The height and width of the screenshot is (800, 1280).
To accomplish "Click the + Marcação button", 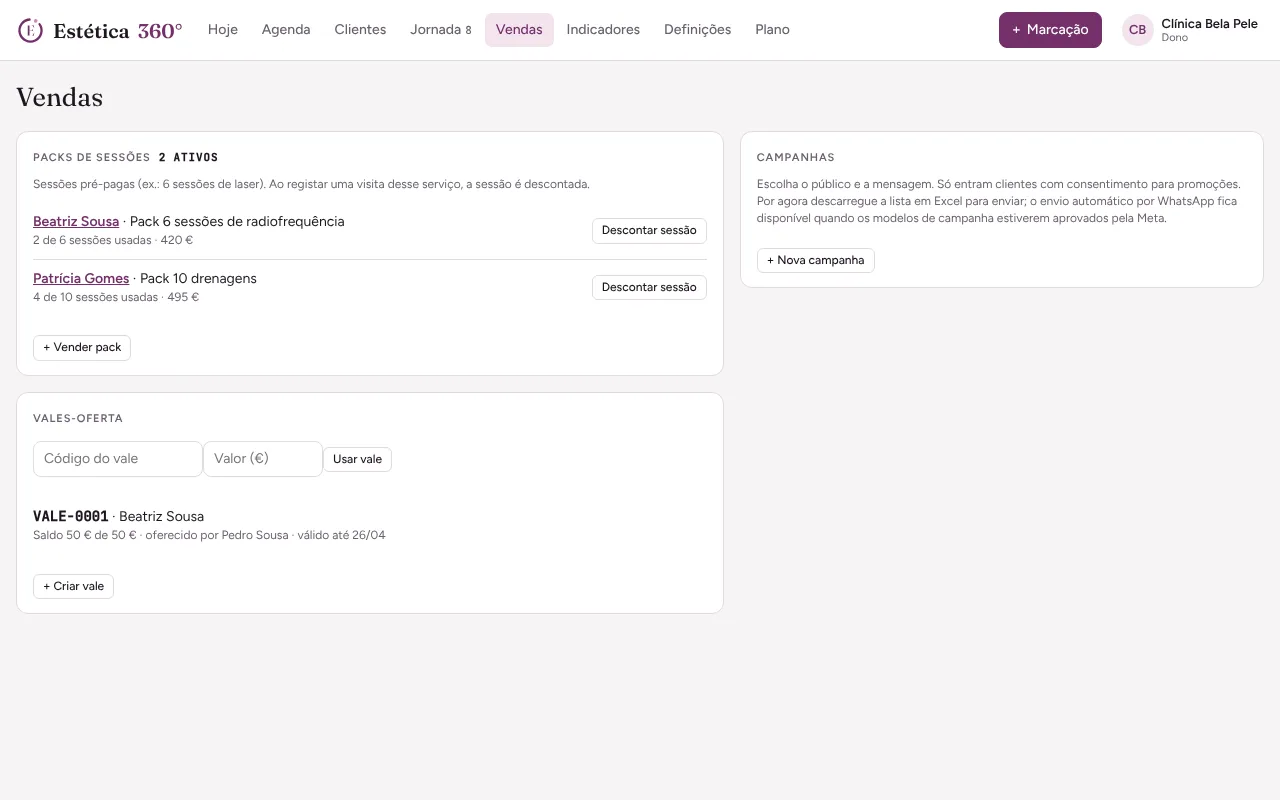I will coord(1050,30).
